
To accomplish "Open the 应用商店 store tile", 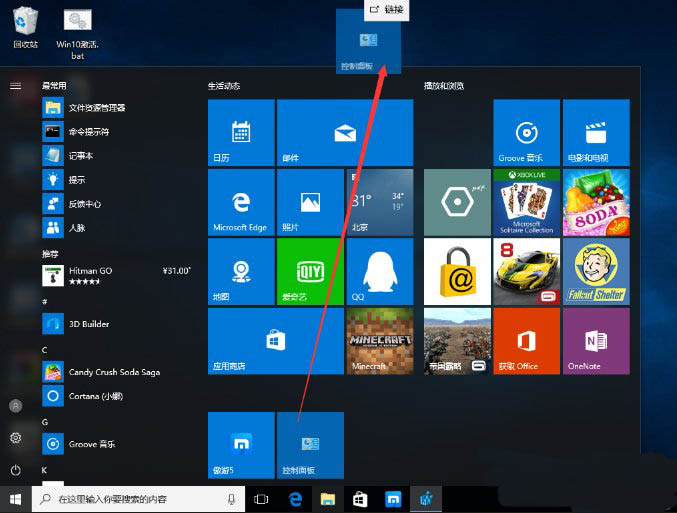I will coord(274,340).
